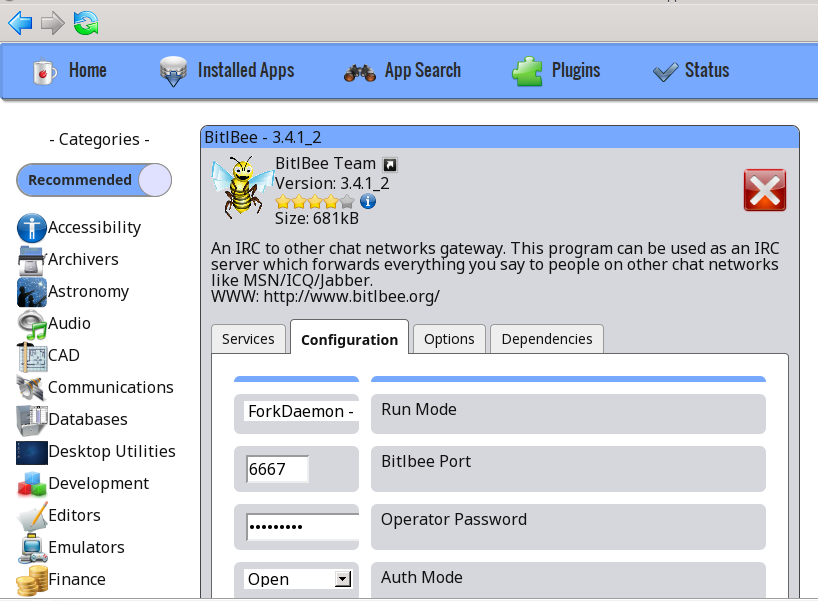Screen dimensions: 818x601
Task: Open Installed Apps menu label
Action: 246,70
